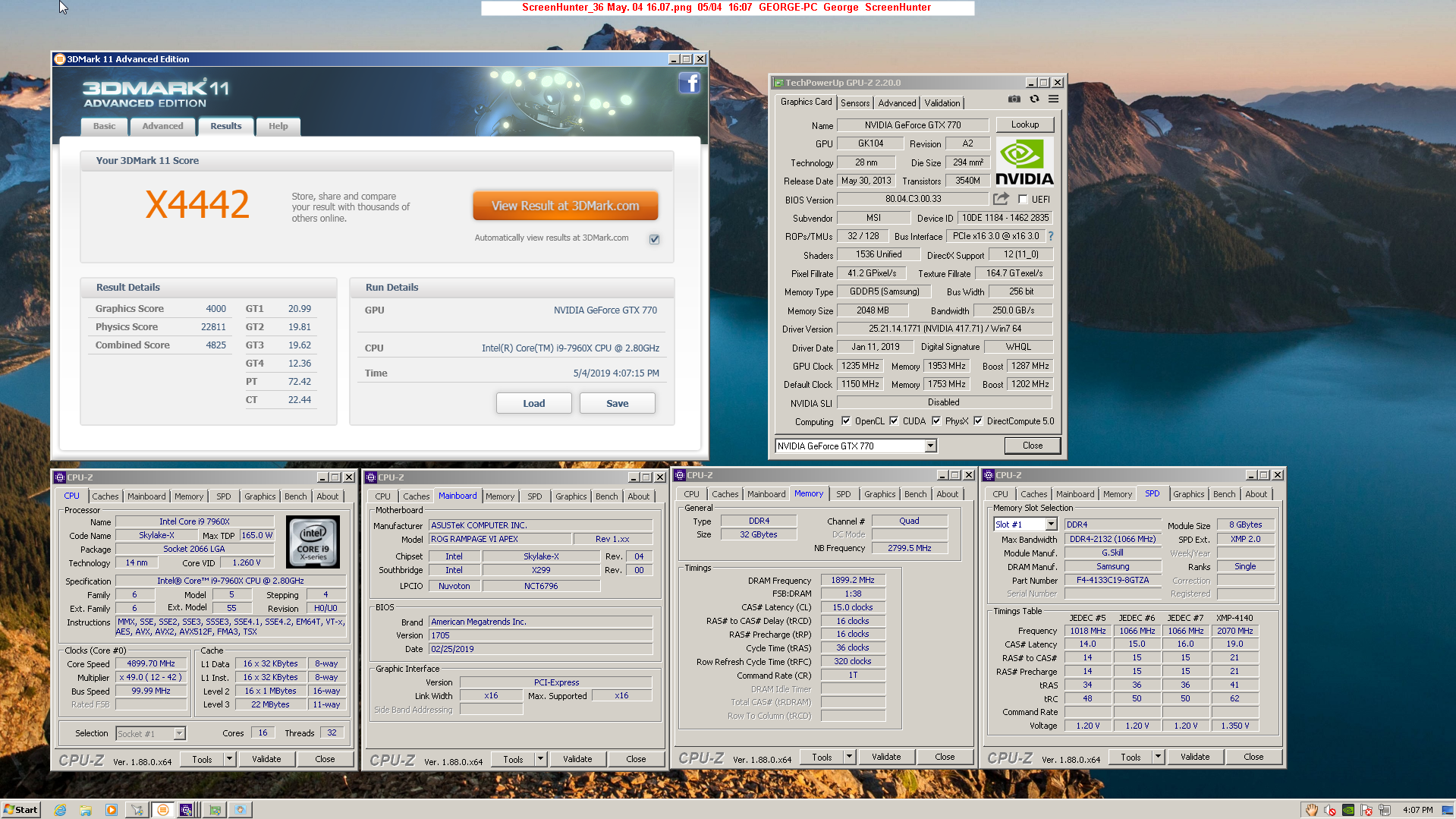Screen dimensions: 1456x819
Task: Click DRAM Frequency value 1899.2 MHz
Action: click(853, 580)
